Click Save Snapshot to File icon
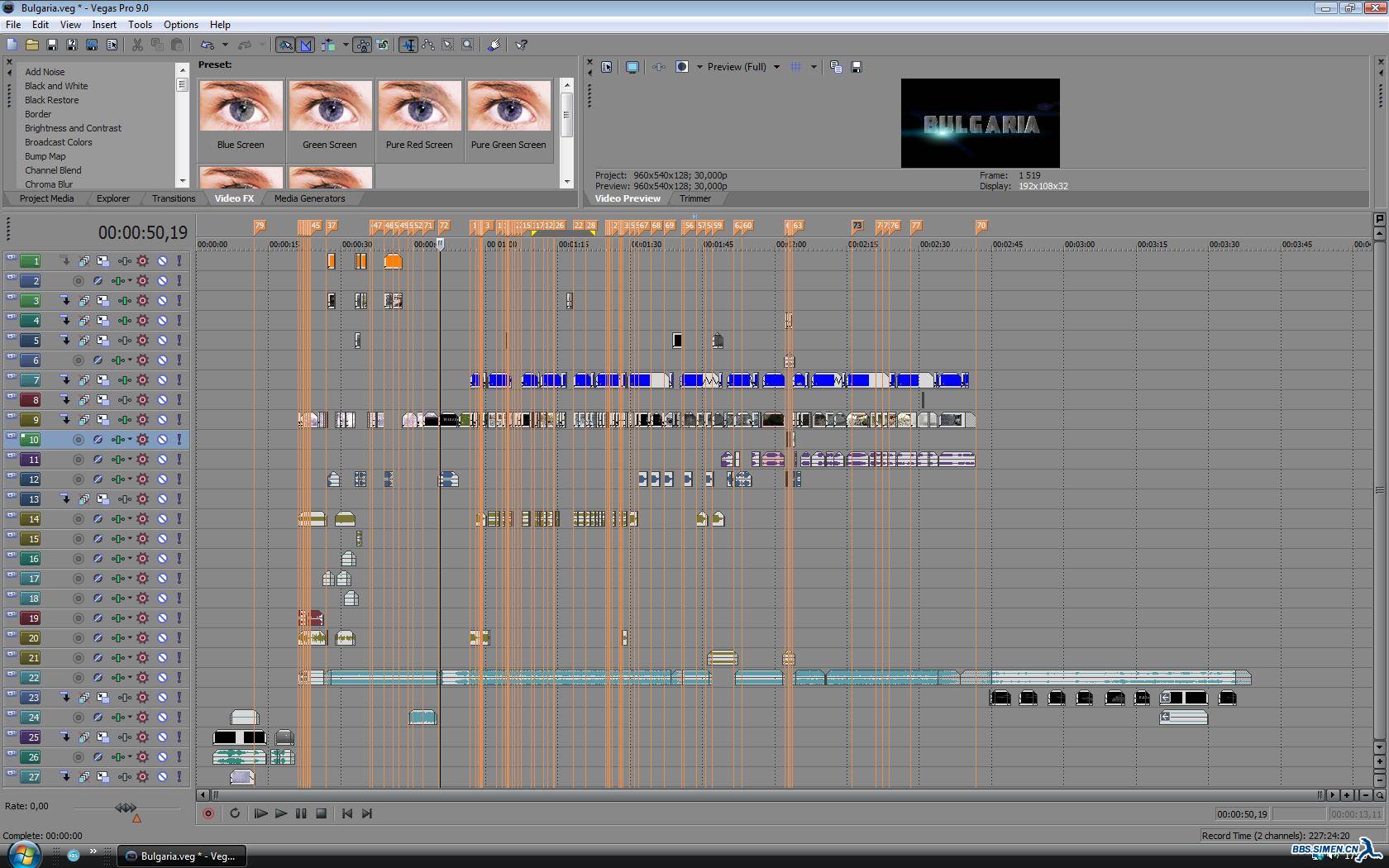Image resolution: width=1389 pixels, height=868 pixels. tap(857, 67)
